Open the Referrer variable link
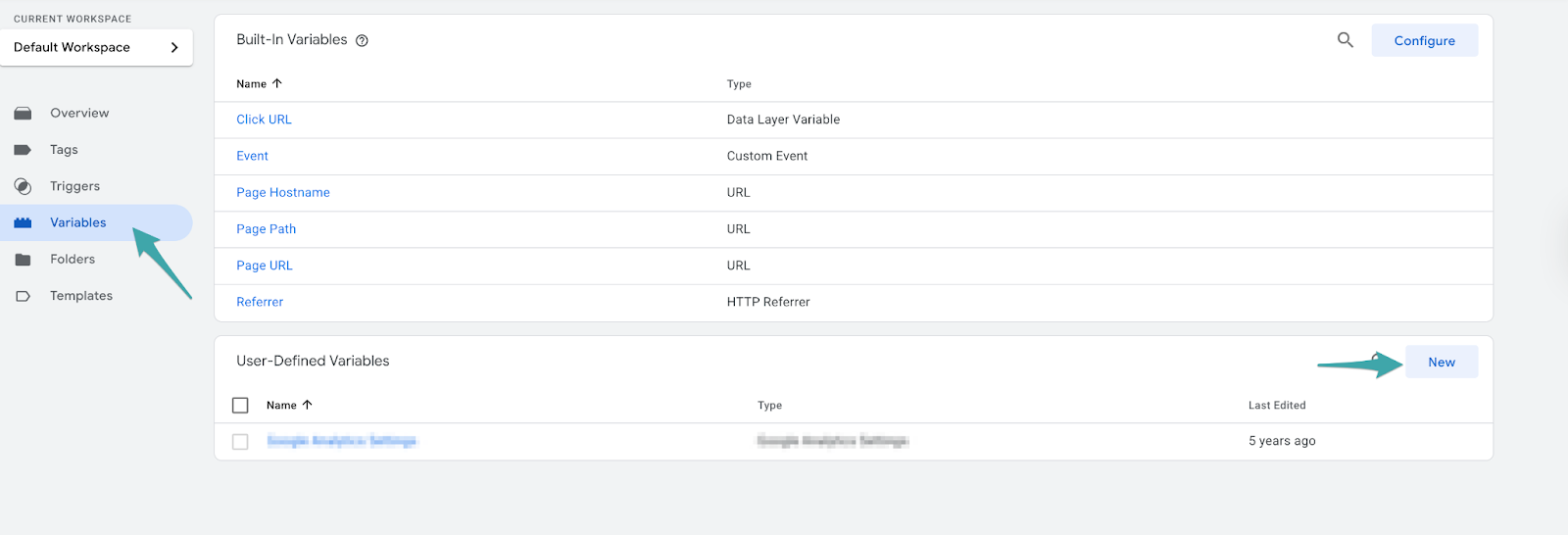 point(260,303)
